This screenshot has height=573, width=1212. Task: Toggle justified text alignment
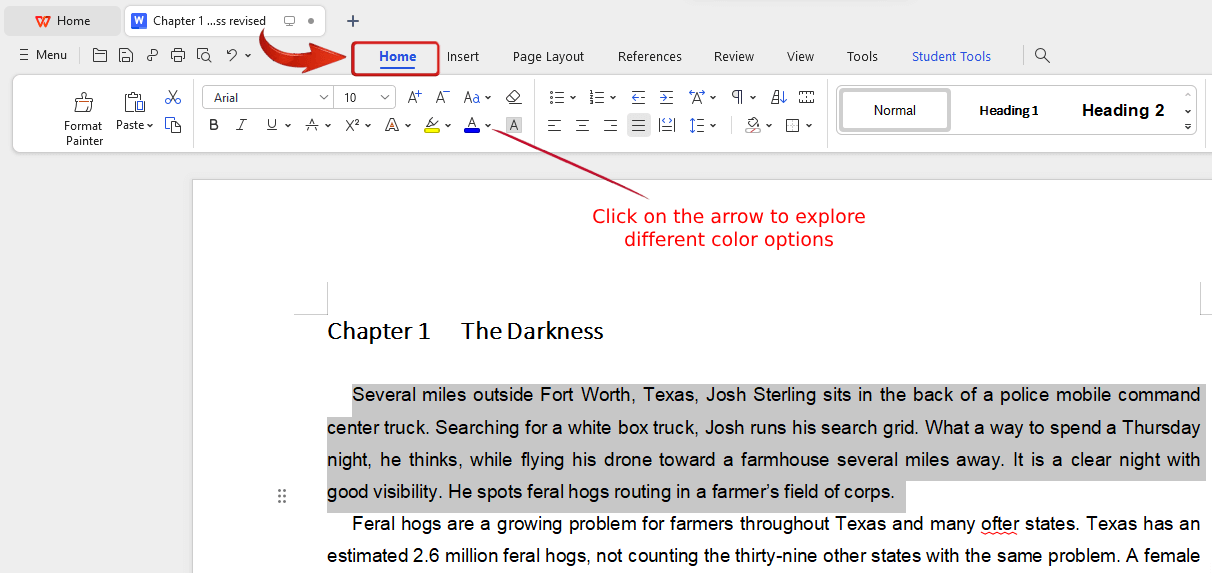click(638, 125)
